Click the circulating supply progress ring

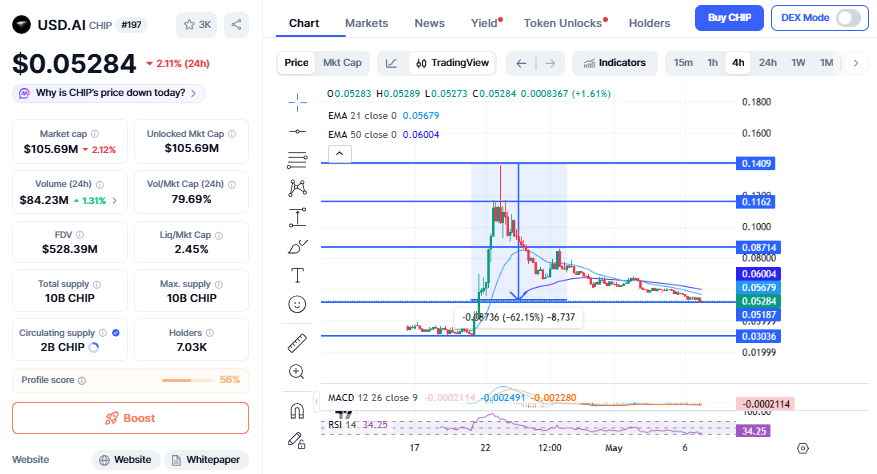[94, 348]
